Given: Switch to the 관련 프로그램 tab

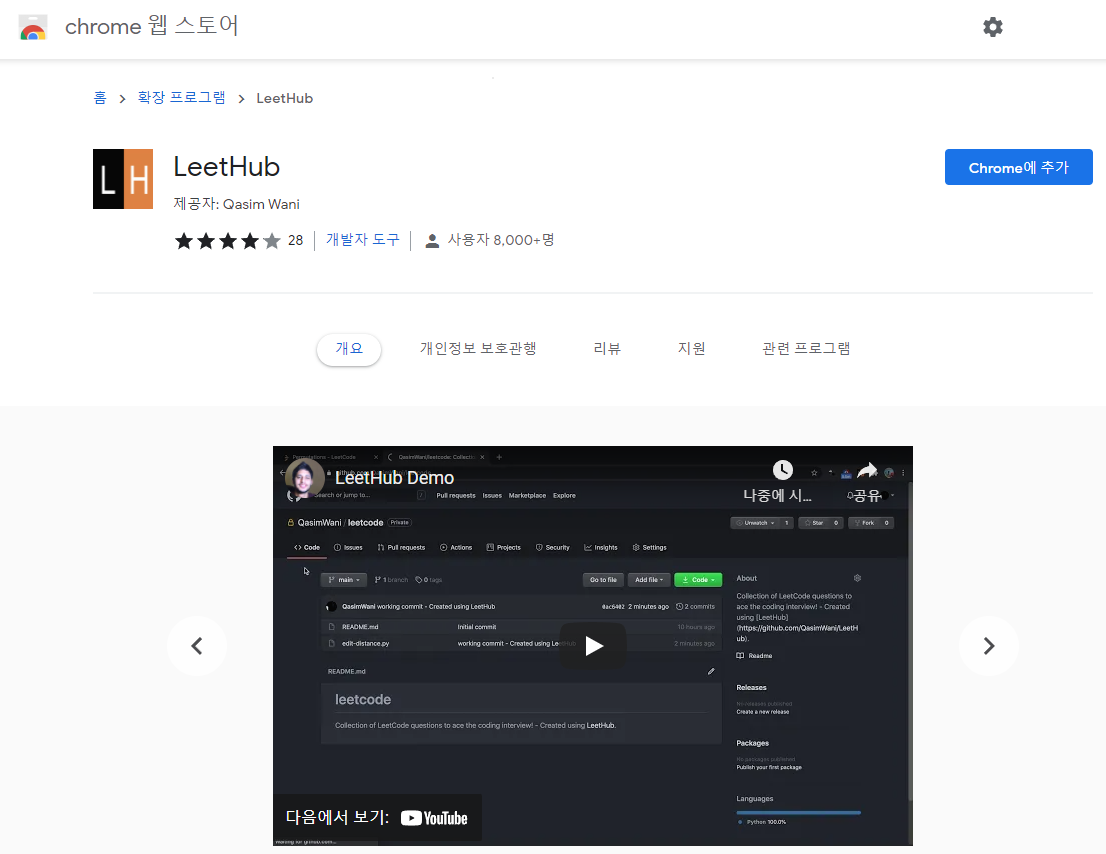Looking at the screenshot, I should 806,348.
